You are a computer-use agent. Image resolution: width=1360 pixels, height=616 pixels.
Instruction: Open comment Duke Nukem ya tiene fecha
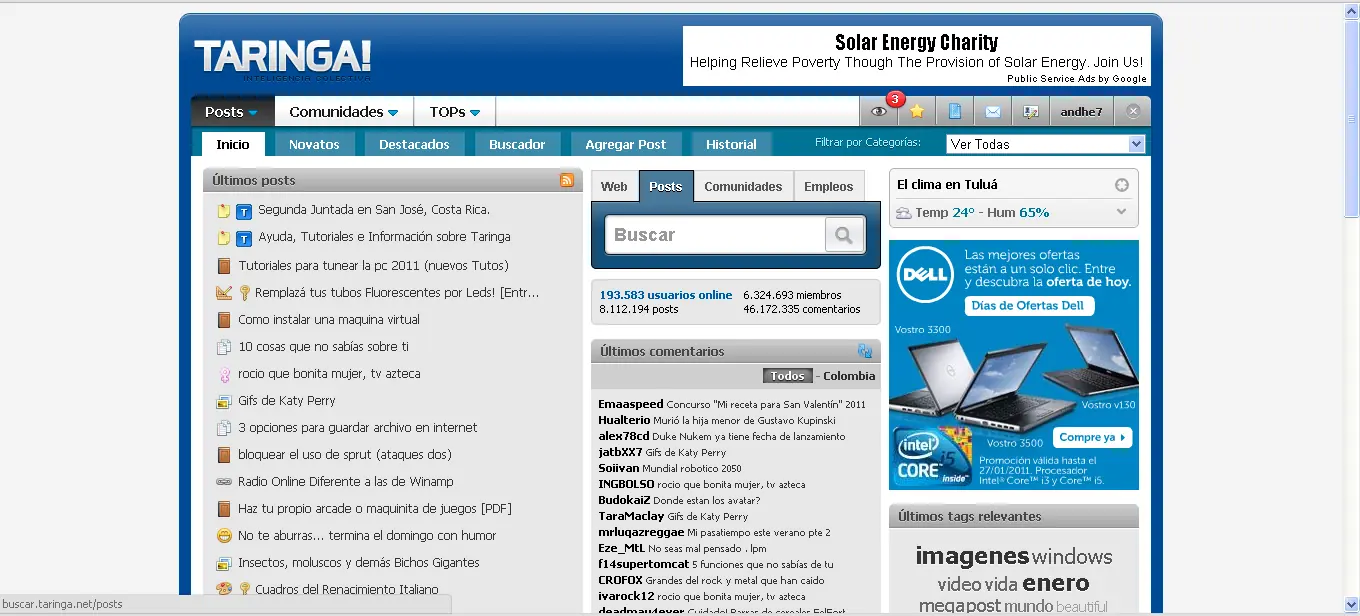pos(749,437)
